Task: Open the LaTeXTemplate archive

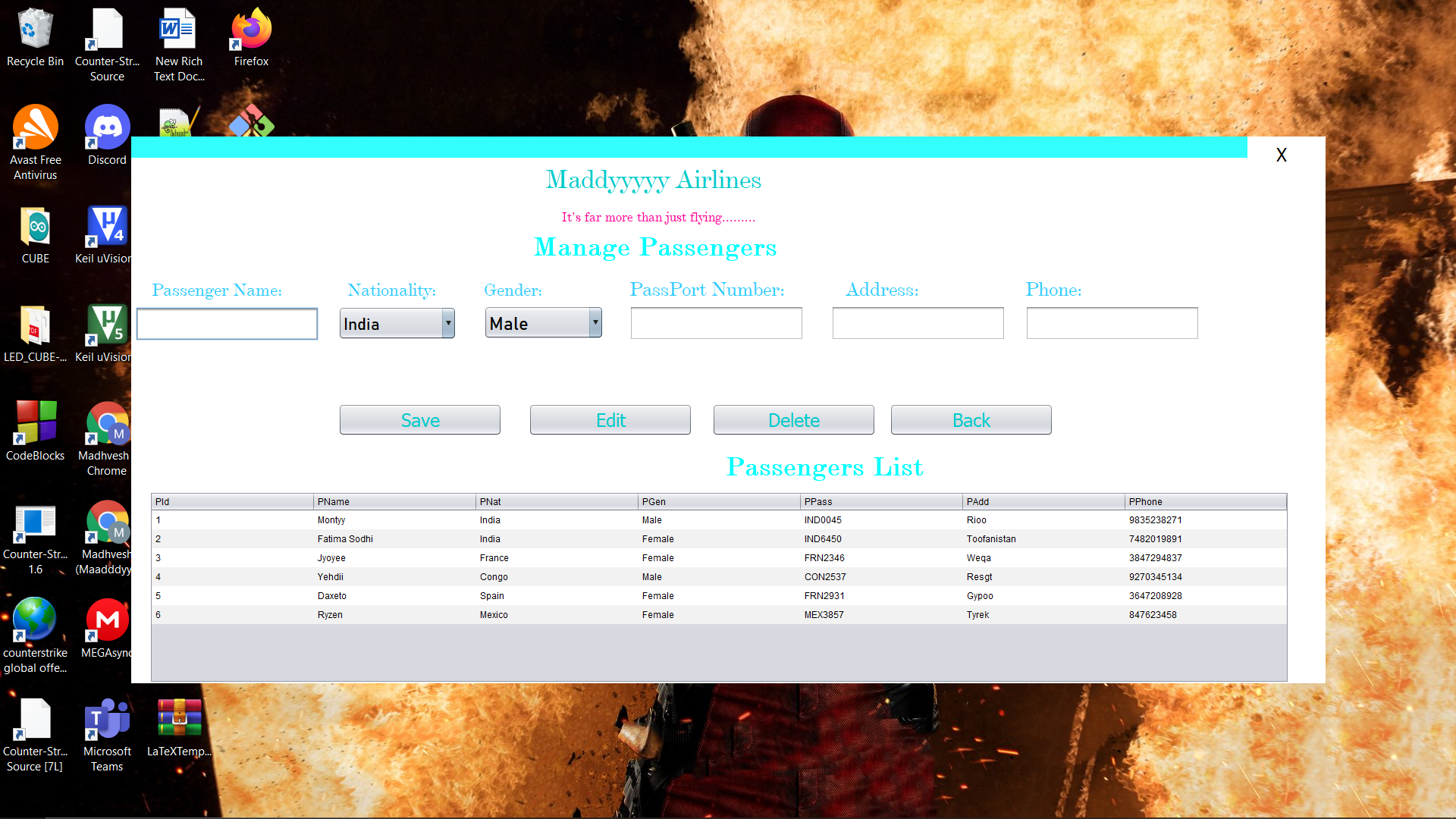Action: pos(179,717)
